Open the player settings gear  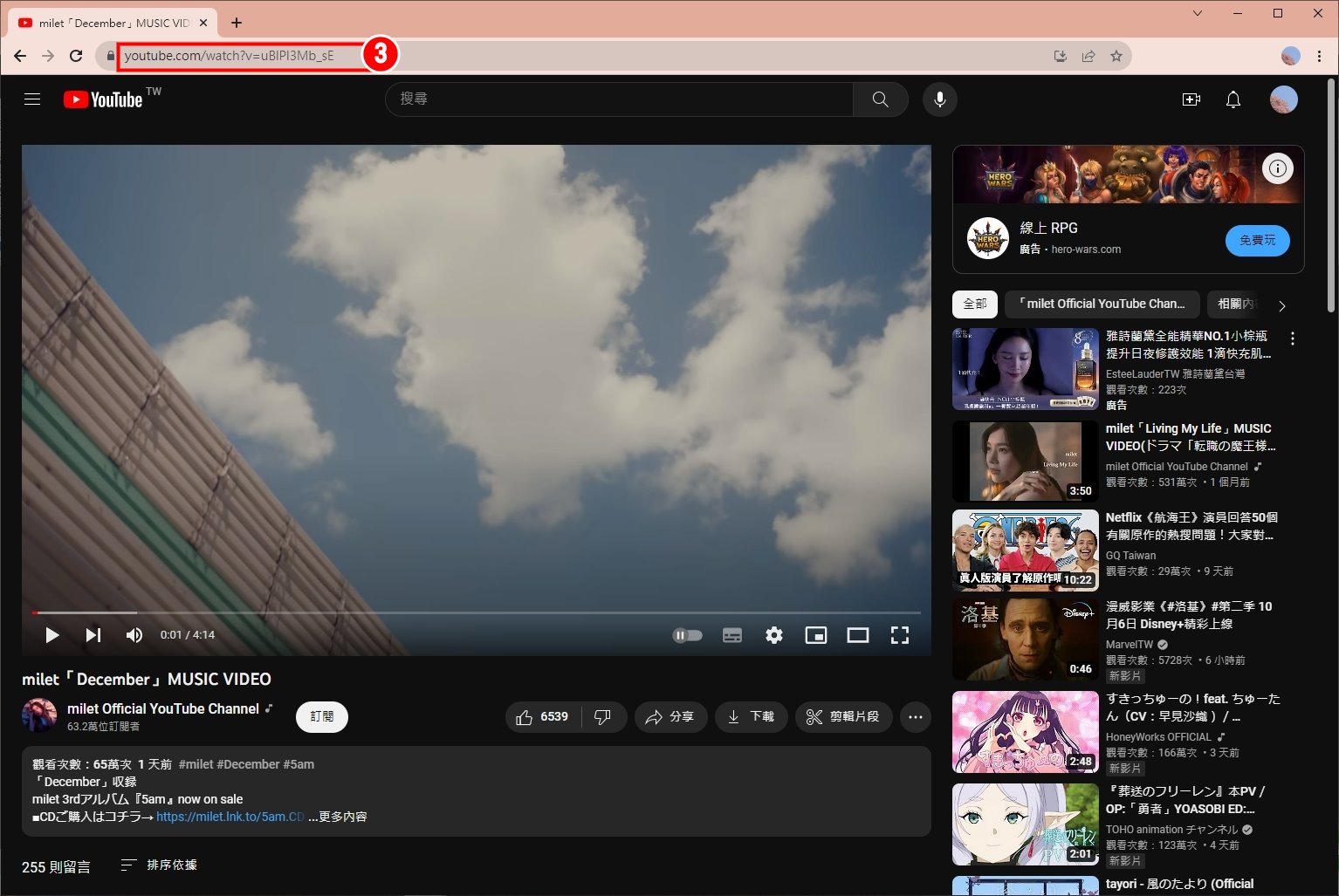774,635
